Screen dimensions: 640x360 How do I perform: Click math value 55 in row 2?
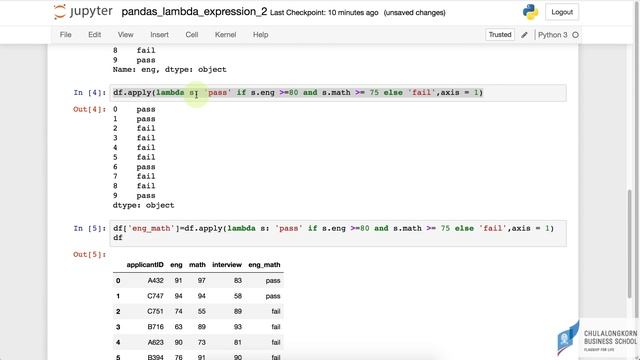[x=202, y=311]
